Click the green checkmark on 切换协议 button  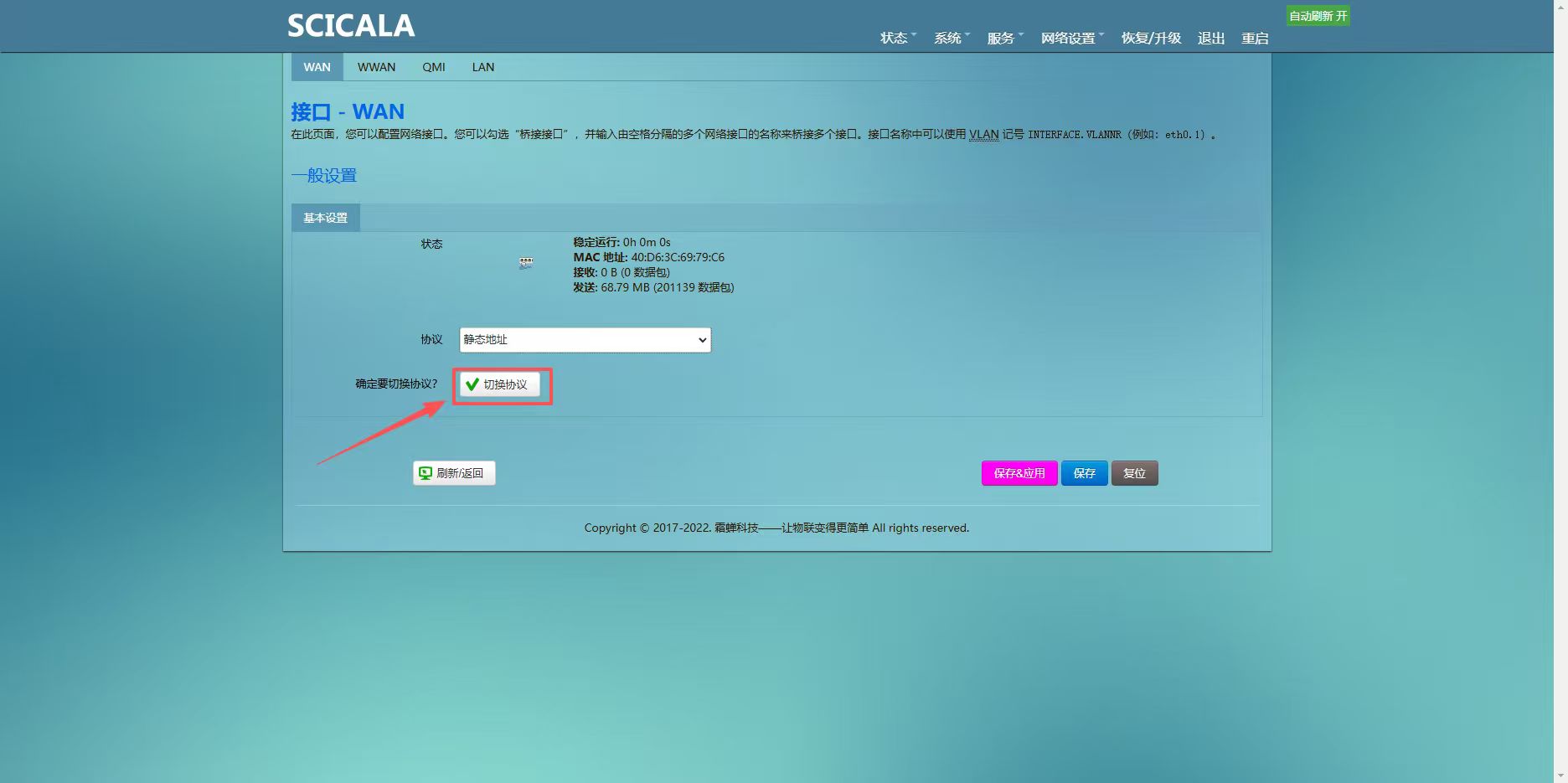point(472,384)
